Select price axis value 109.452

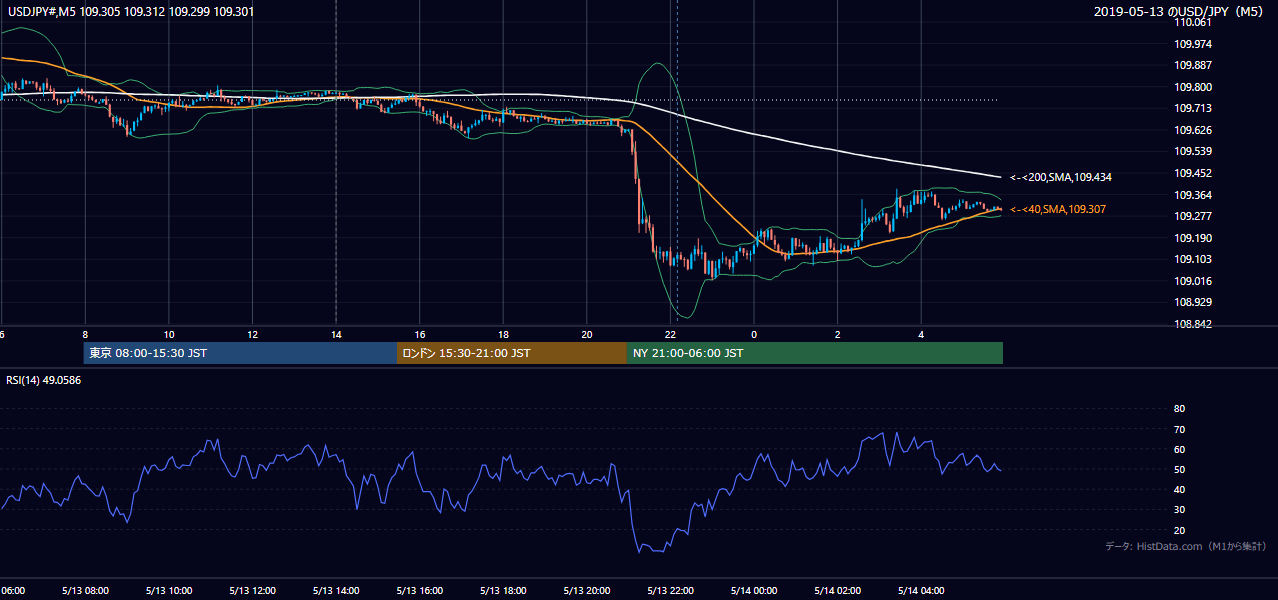(1192, 173)
